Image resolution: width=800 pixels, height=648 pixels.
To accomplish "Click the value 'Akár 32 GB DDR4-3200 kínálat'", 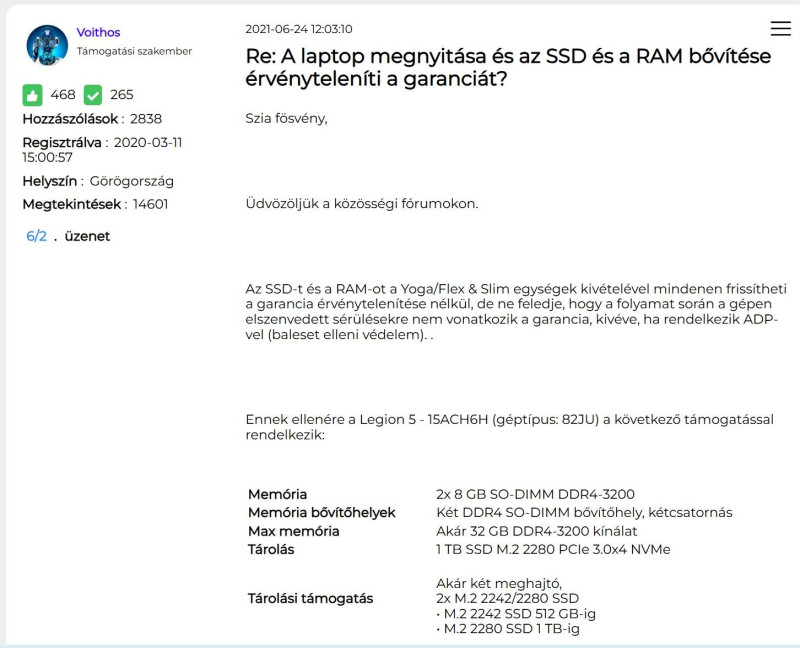I will point(537,531).
